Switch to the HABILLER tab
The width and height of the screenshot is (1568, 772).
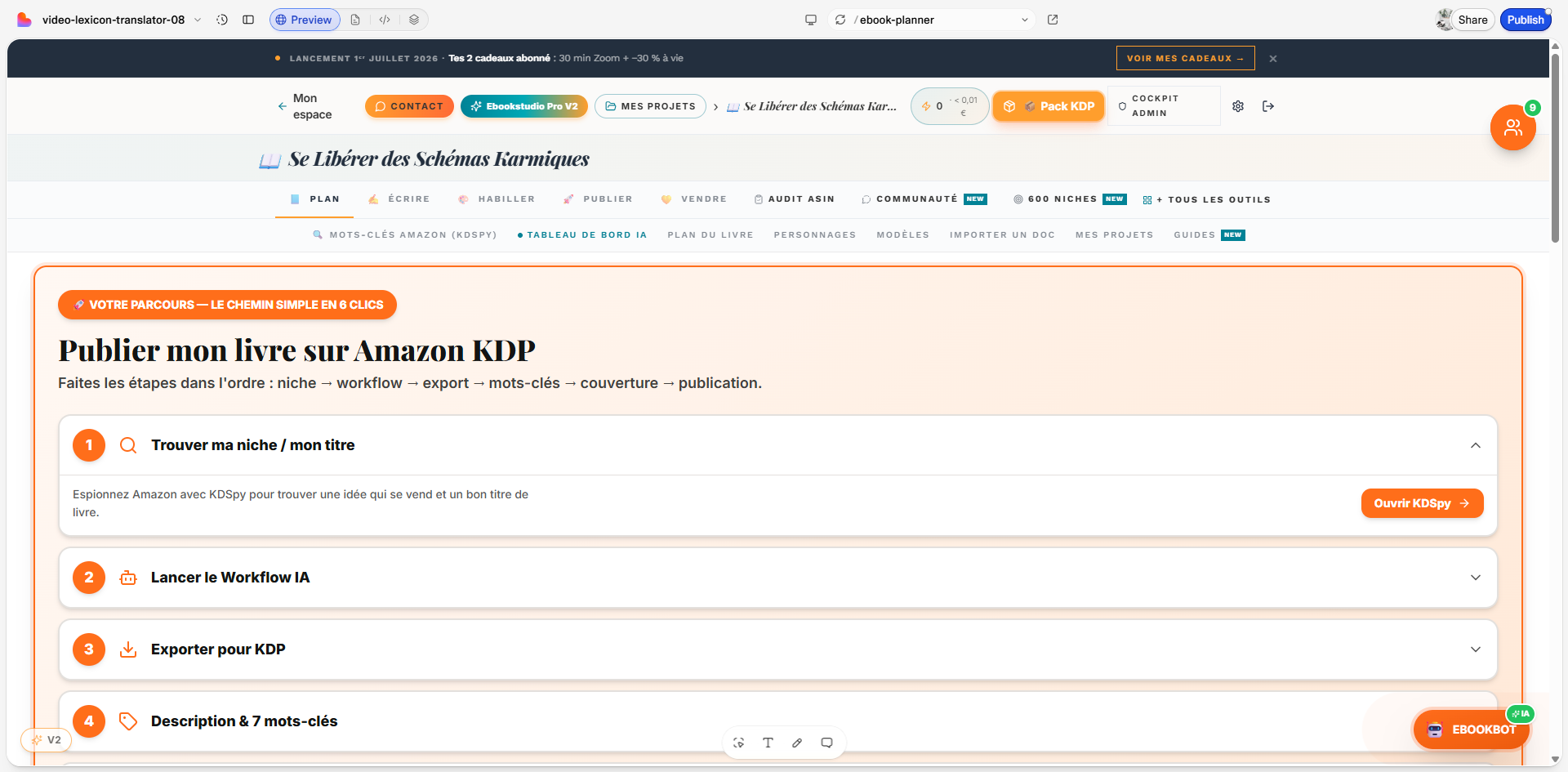[x=497, y=199]
